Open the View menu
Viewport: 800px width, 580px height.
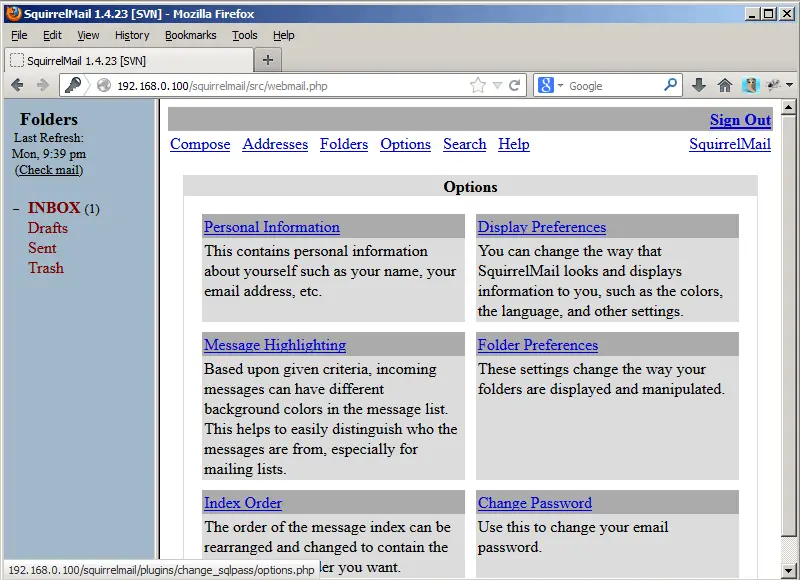pyautogui.click(x=88, y=35)
